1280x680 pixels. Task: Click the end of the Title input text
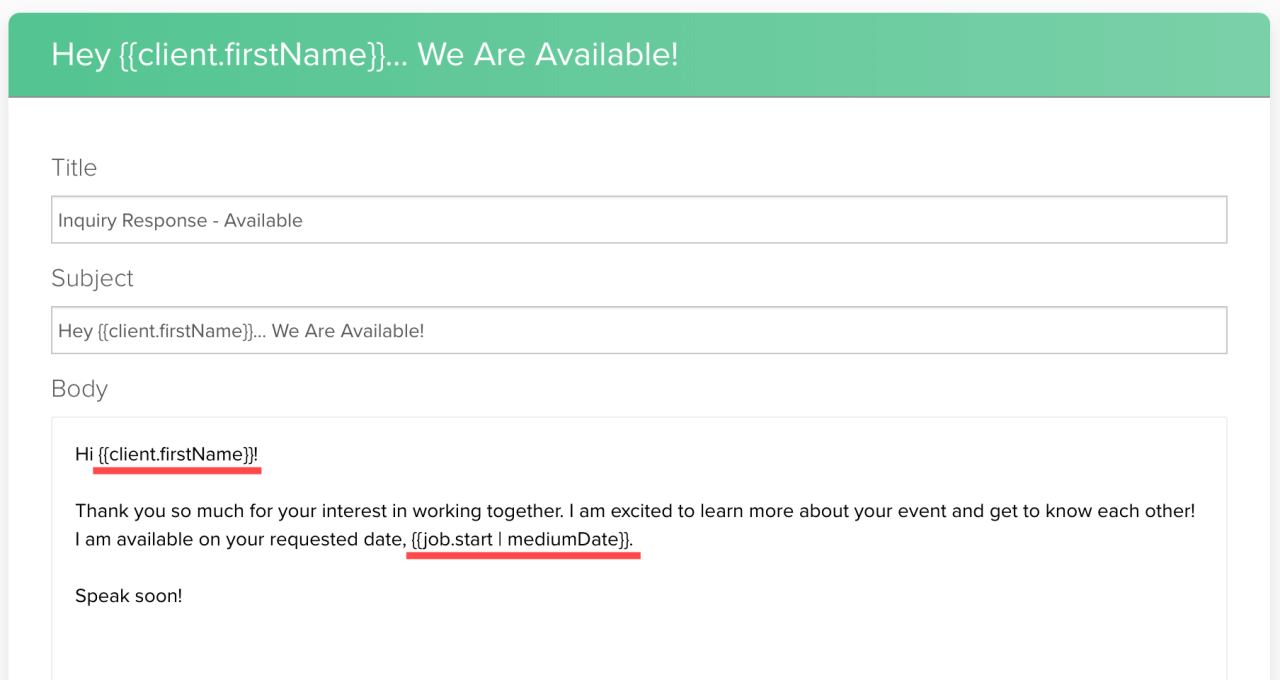pos(305,220)
